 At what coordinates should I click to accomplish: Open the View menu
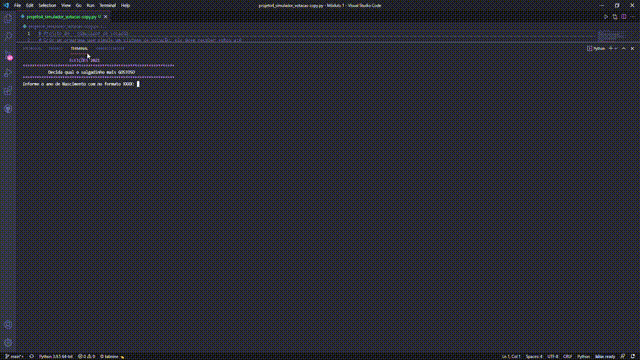pyautogui.click(x=66, y=5)
